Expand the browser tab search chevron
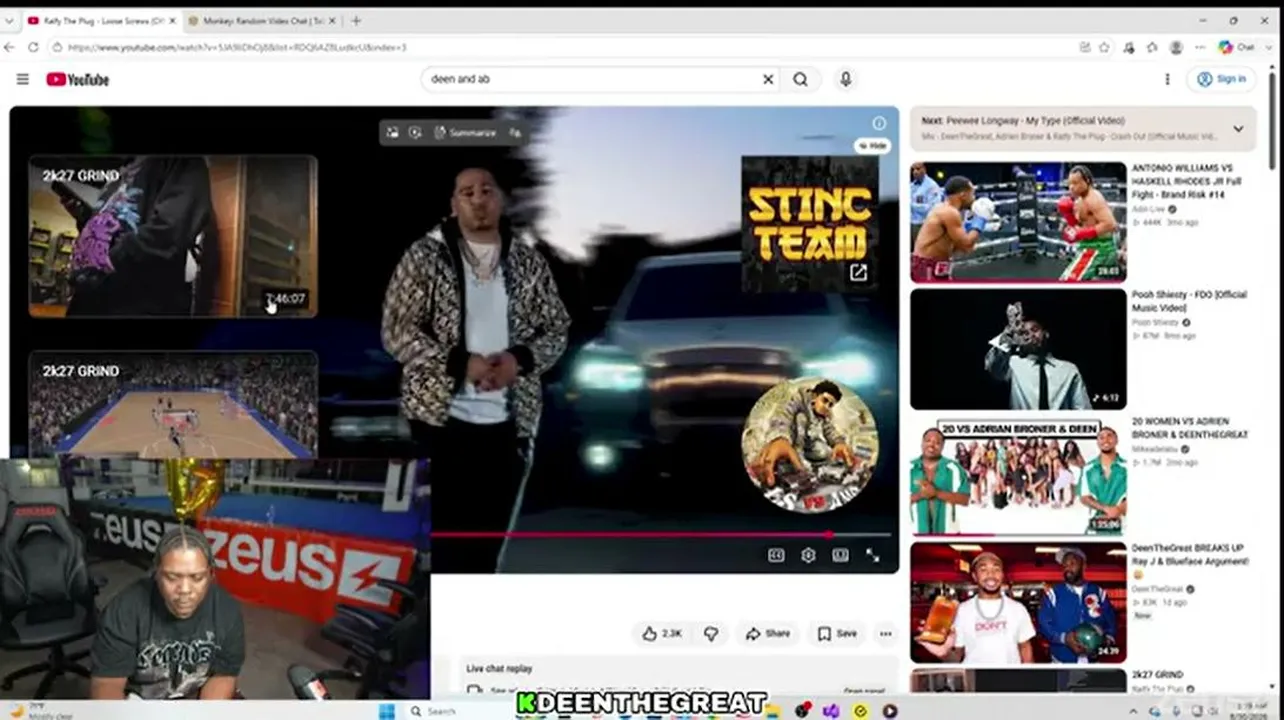Image resolution: width=1284 pixels, height=720 pixels. point(9,21)
